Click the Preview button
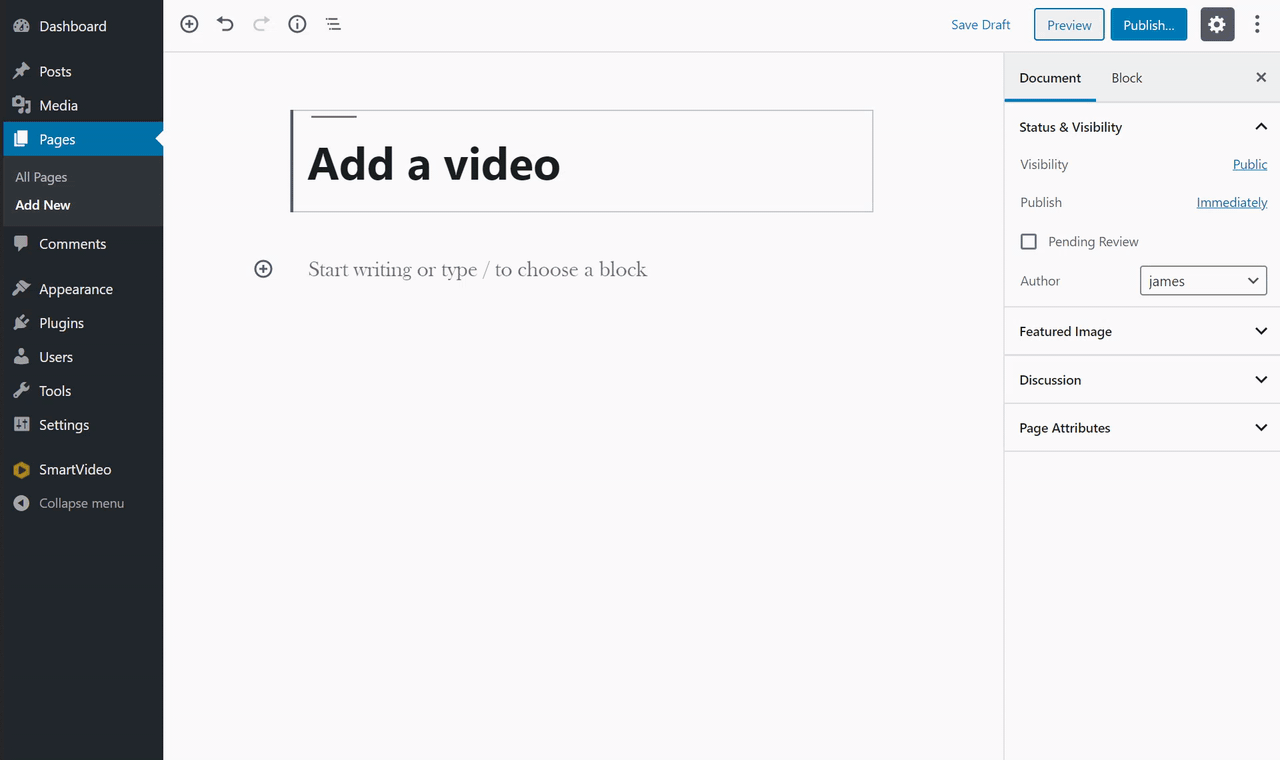This screenshot has width=1280, height=760. coord(1069,25)
